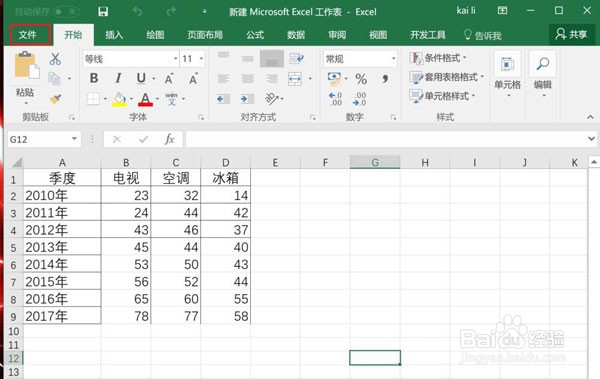The width and height of the screenshot is (600, 379).
Task: Increase font size with larger A icon
Action: click(x=169, y=79)
